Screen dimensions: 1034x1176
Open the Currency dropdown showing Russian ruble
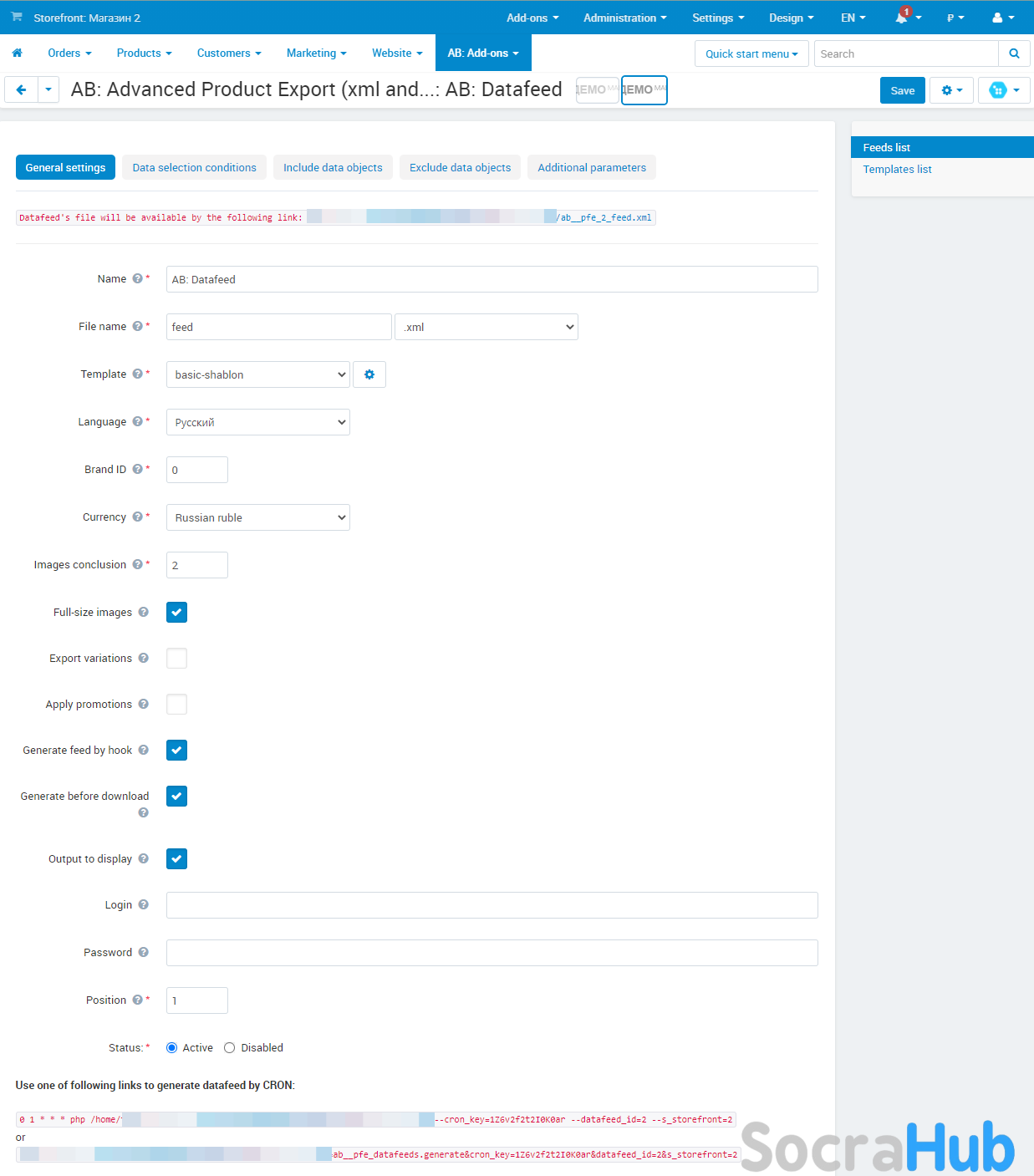258,517
